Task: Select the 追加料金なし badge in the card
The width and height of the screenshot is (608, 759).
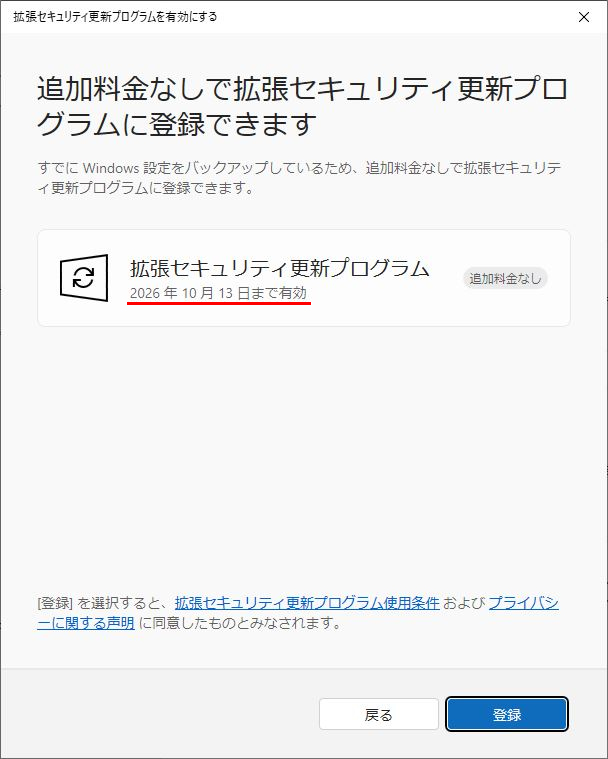Action: (x=505, y=278)
